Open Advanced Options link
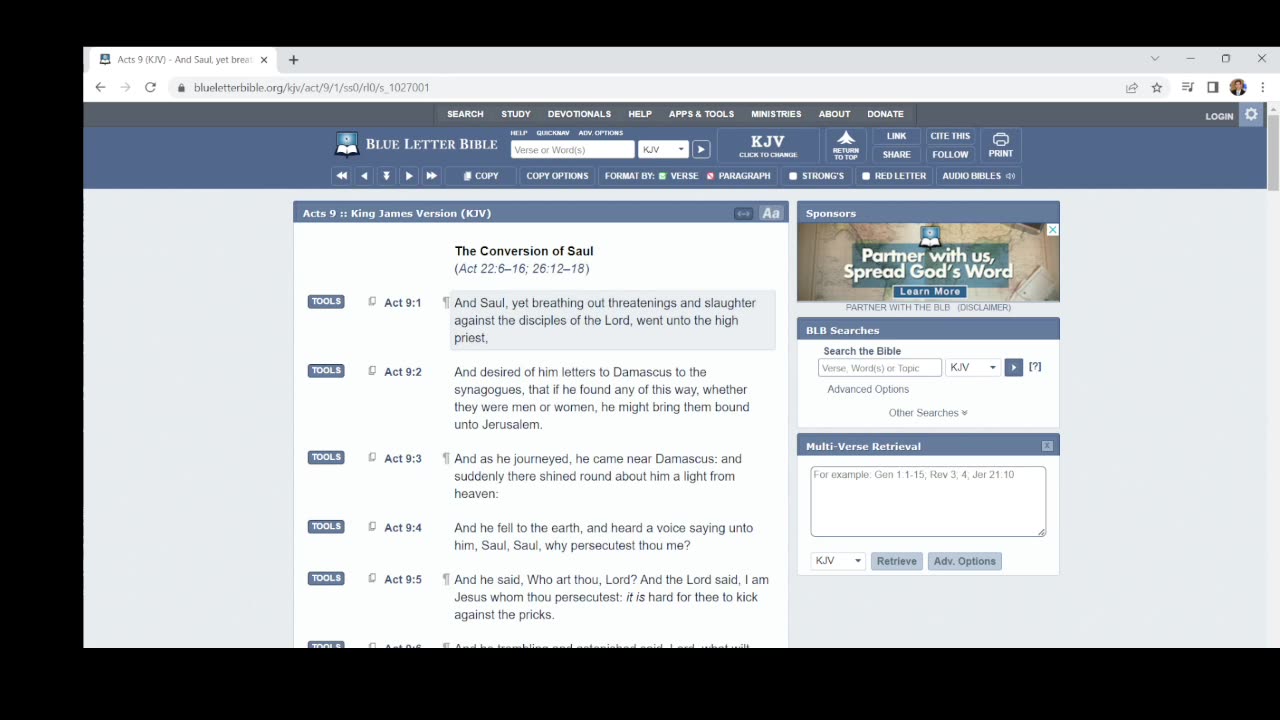Viewport: 1280px width, 720px height. (868, 389)
